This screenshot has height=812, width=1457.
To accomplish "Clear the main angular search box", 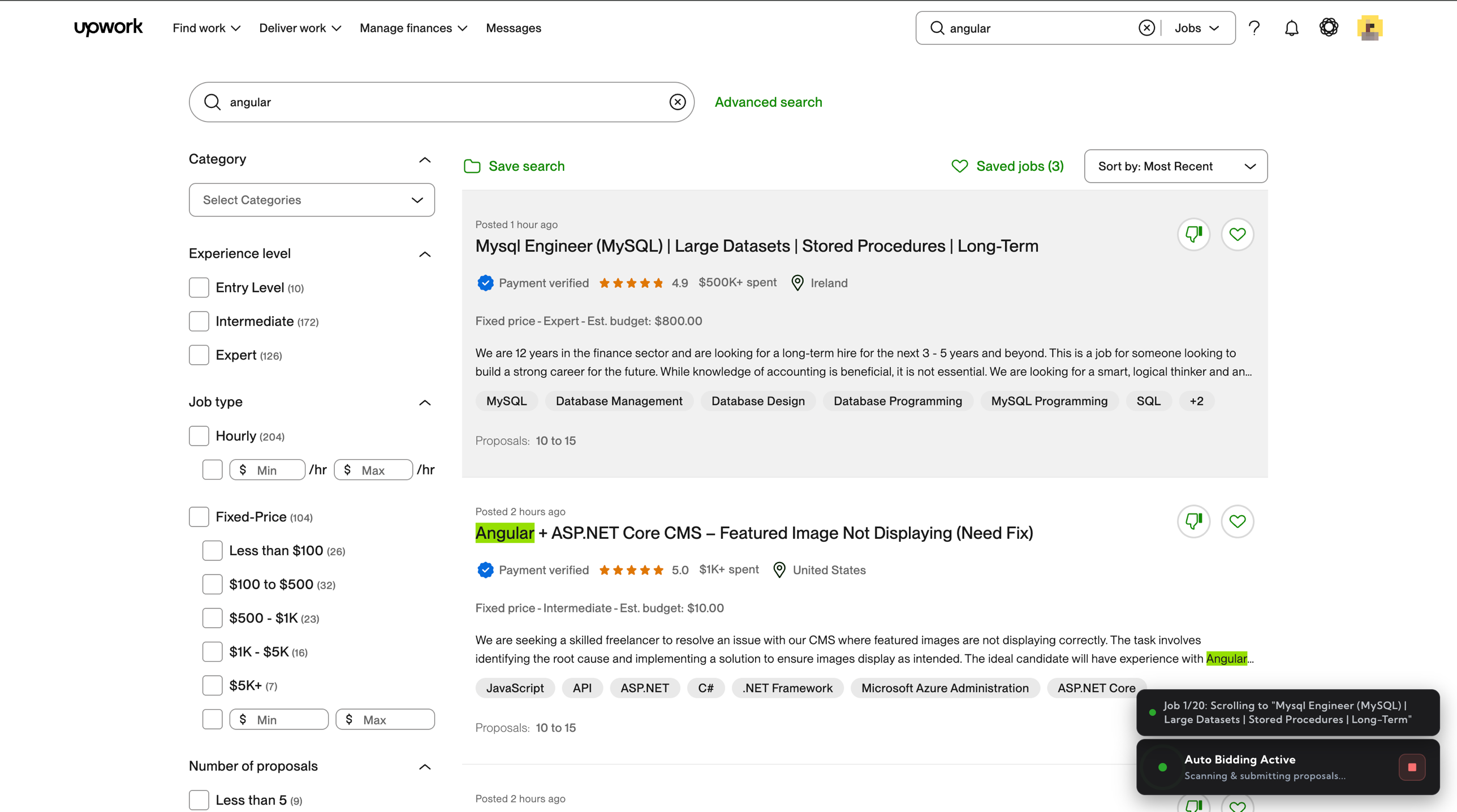I will [x=677, y=102].
